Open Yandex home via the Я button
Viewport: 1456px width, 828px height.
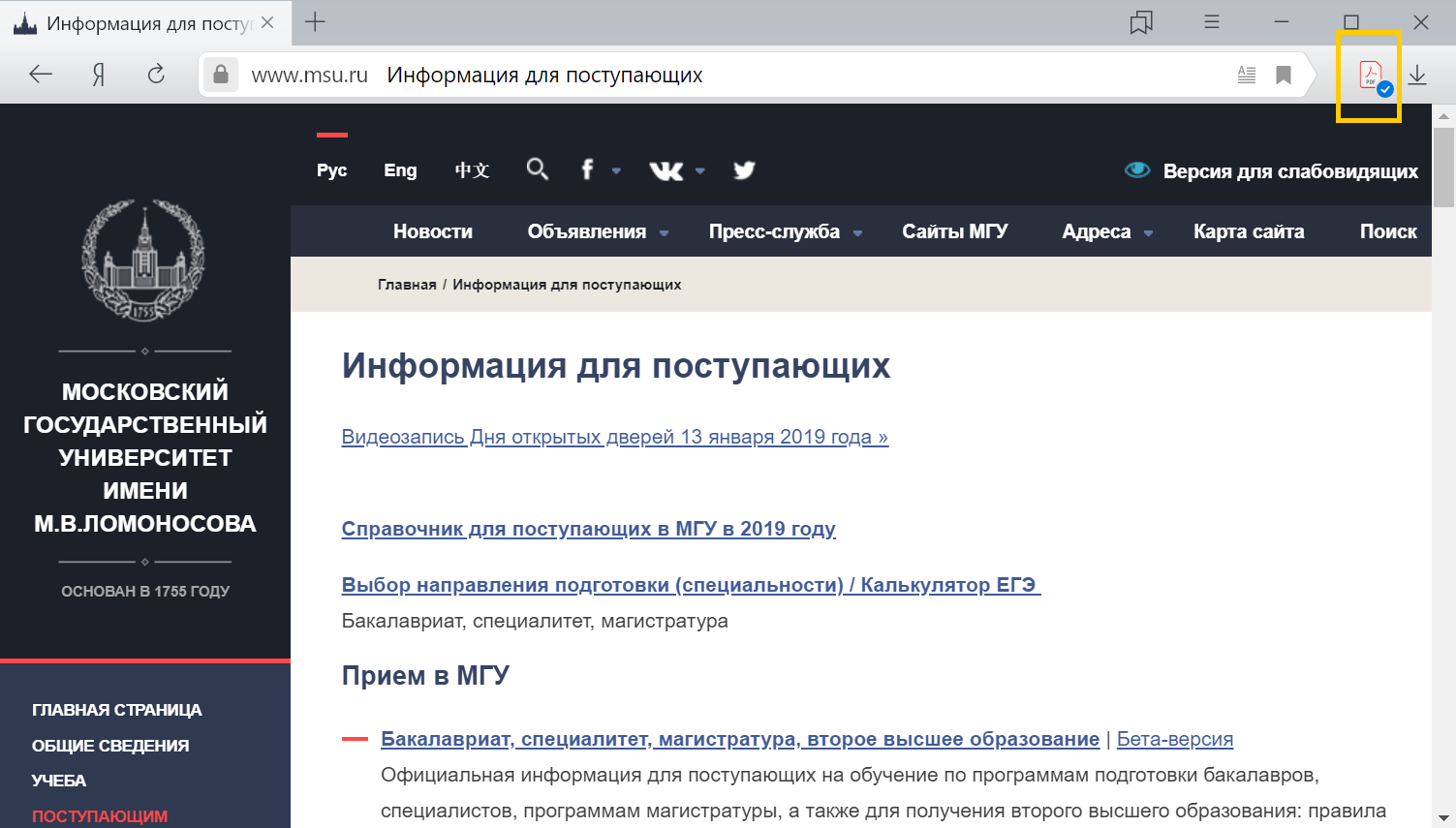[98, 75]
